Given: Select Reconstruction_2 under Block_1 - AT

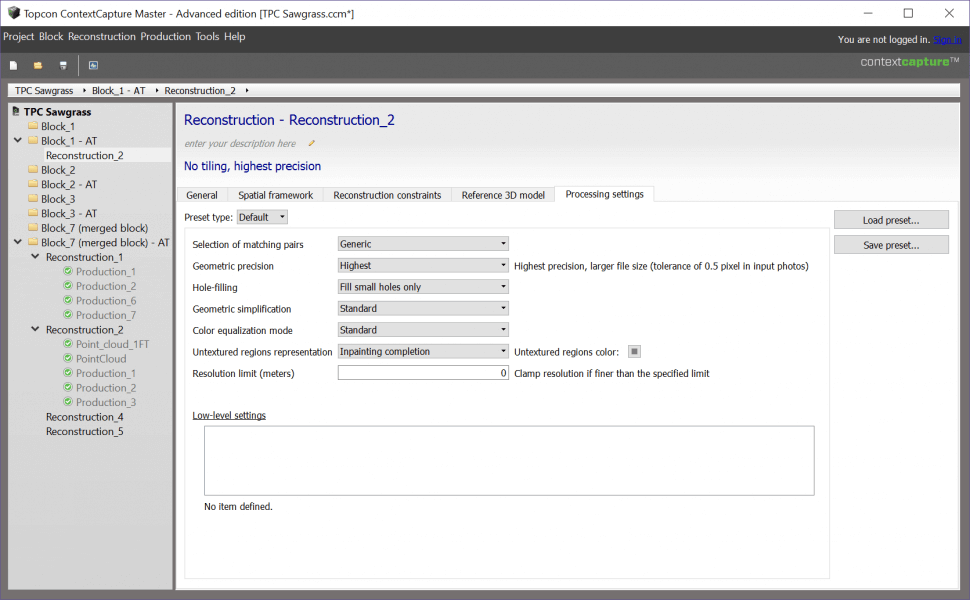Looking at the screenshot, I should (84, 155).
